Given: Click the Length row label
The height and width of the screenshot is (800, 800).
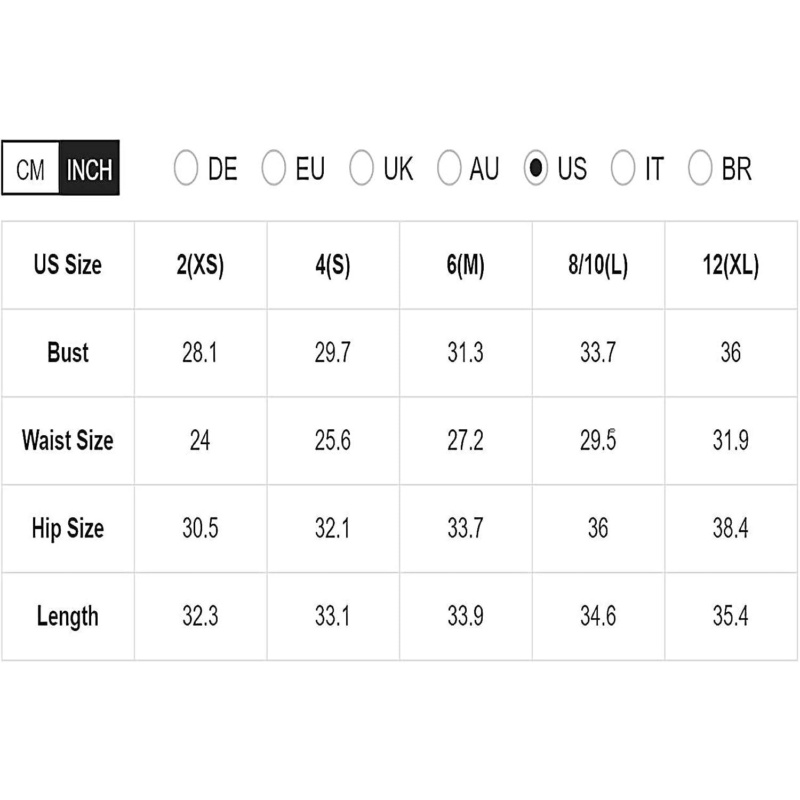Looking at the screenshot, I should point(68,616).
